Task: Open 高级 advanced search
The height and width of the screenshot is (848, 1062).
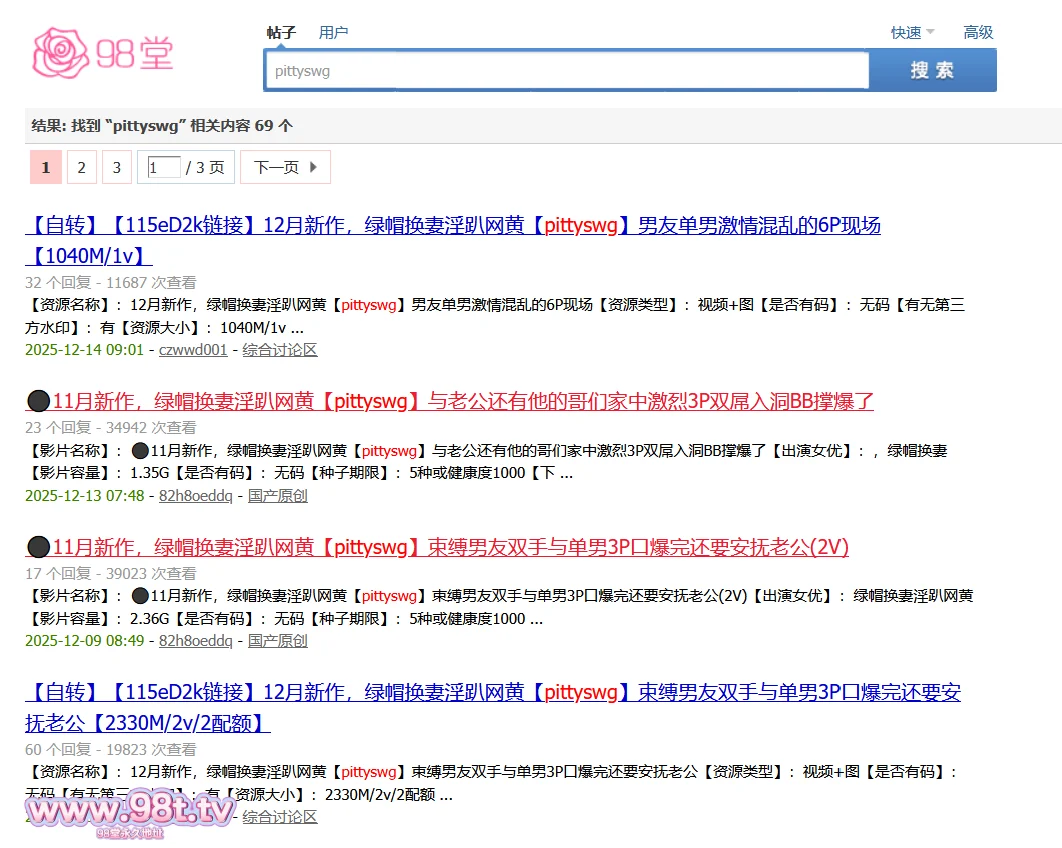Action: tap(978, 31)
